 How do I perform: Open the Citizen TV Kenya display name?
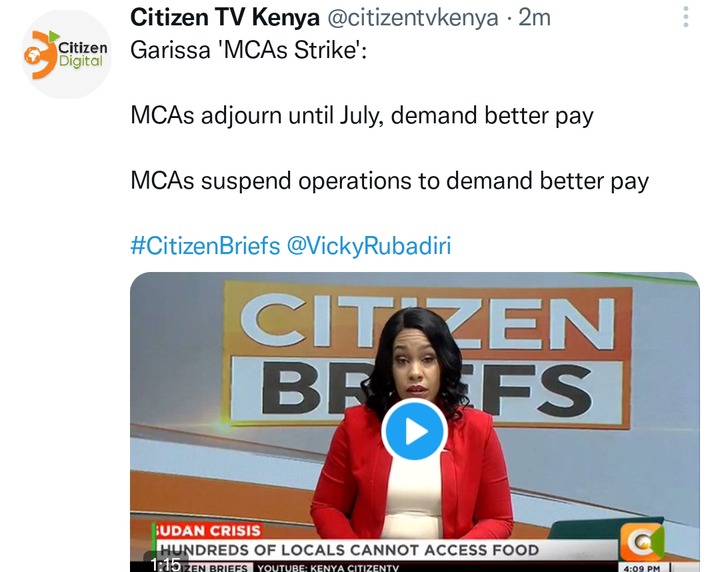[x=225, y=18]
